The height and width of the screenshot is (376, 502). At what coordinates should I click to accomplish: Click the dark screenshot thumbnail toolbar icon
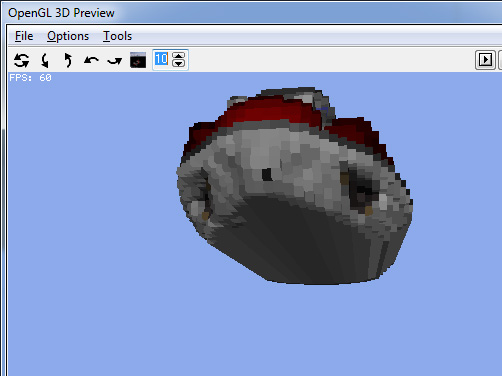coord(138,60)
